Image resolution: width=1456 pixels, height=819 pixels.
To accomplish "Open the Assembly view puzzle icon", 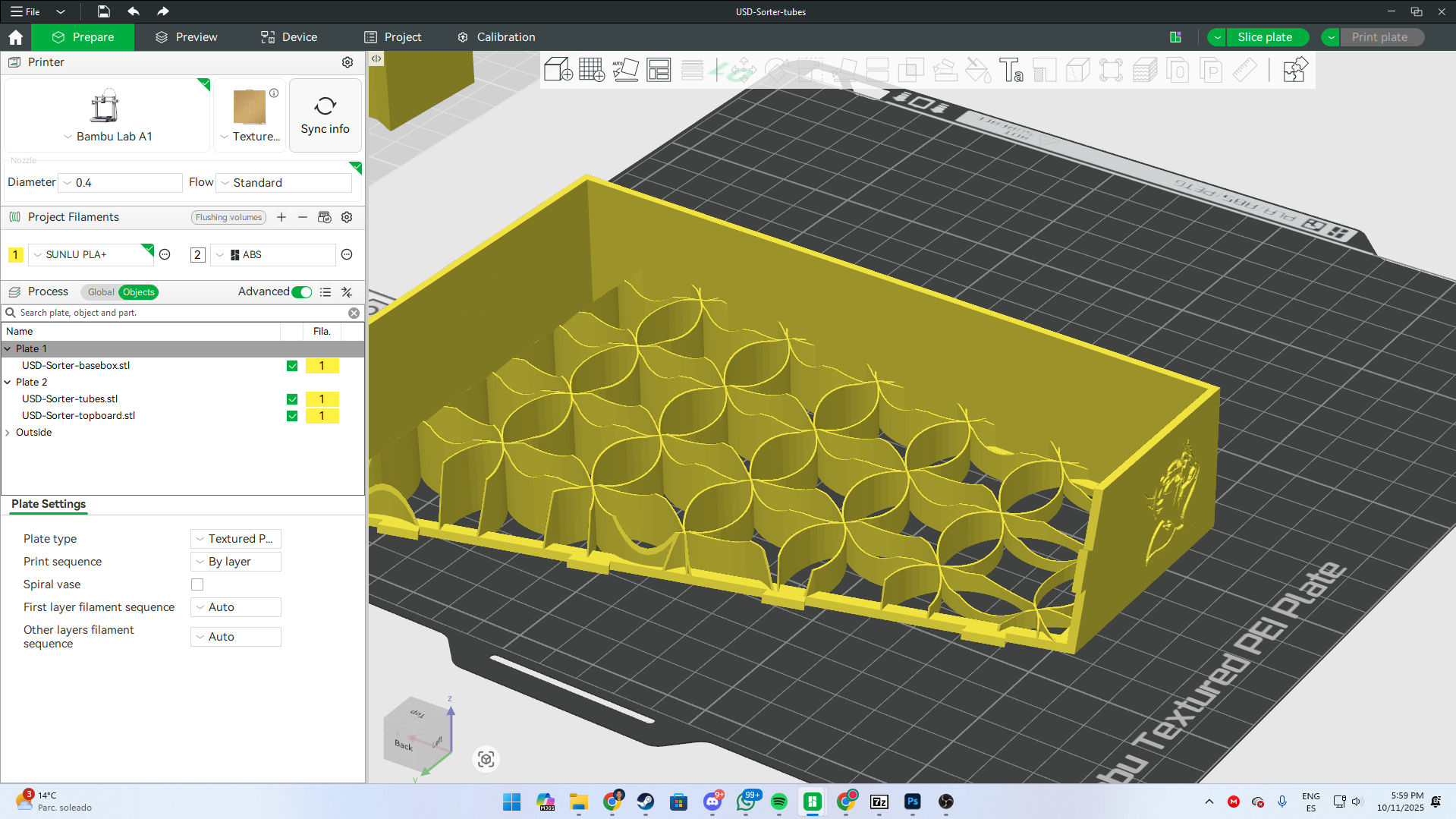I will tap(1294, 70).
